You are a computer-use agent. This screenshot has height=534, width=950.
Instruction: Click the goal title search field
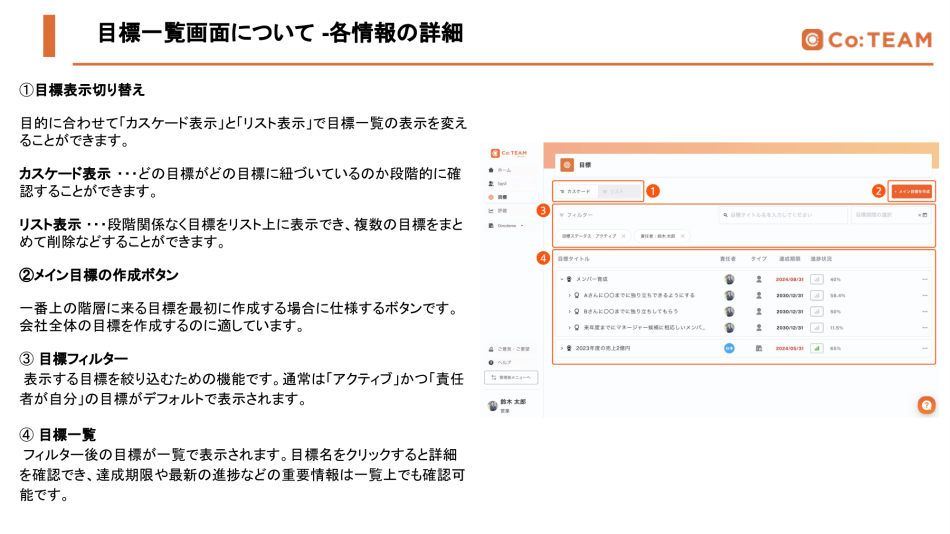click(782, 215)
